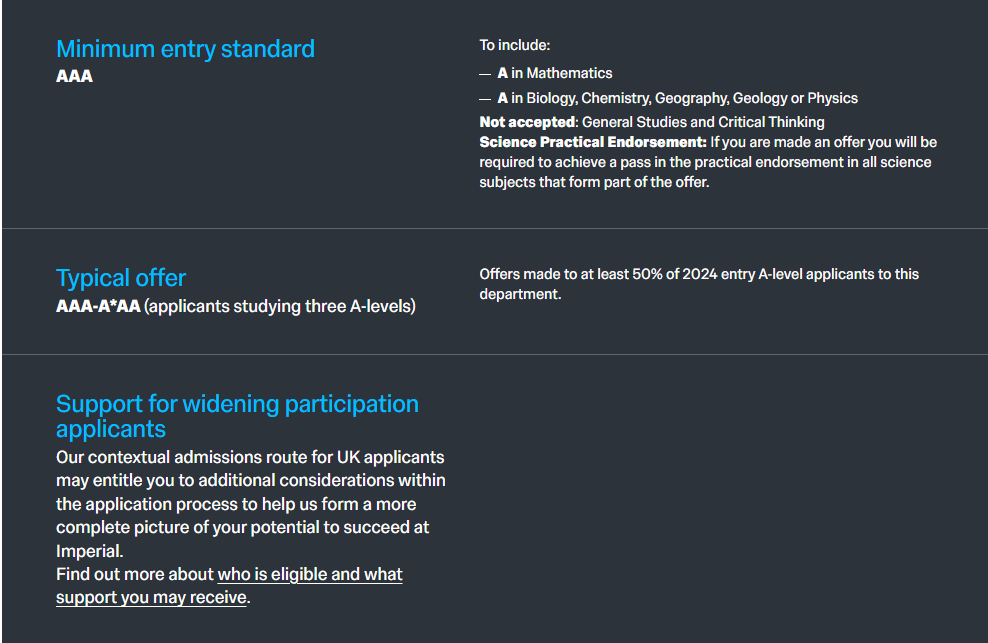
Task: Click the Find out more about text
Action: (135, 575)
